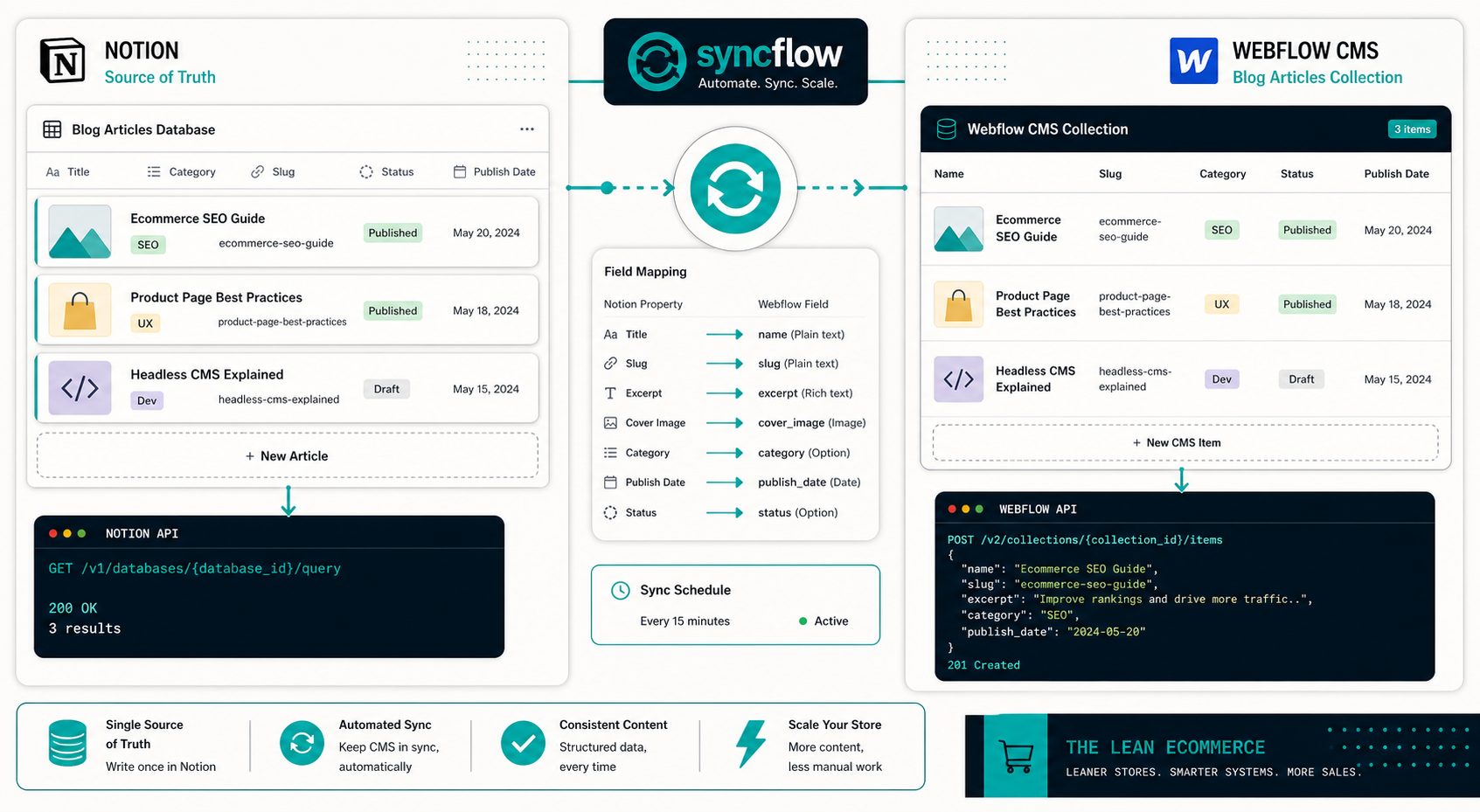This screenshot has height=812, width=1480.
Task: Click the Every 15 minutes schedule text
Action: point(684,621)
